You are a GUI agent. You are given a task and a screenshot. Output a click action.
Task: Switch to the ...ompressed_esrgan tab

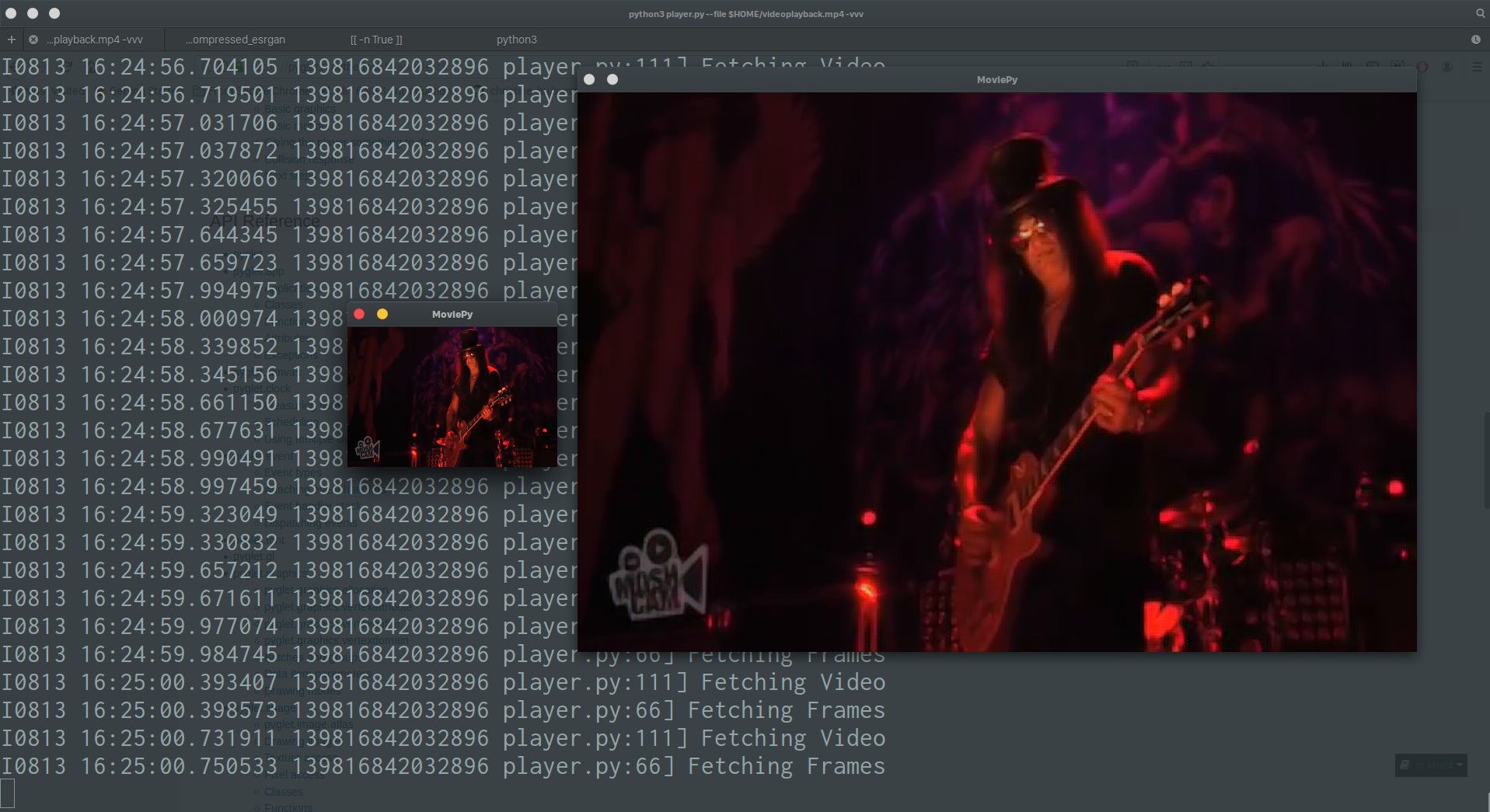[236, 40]
